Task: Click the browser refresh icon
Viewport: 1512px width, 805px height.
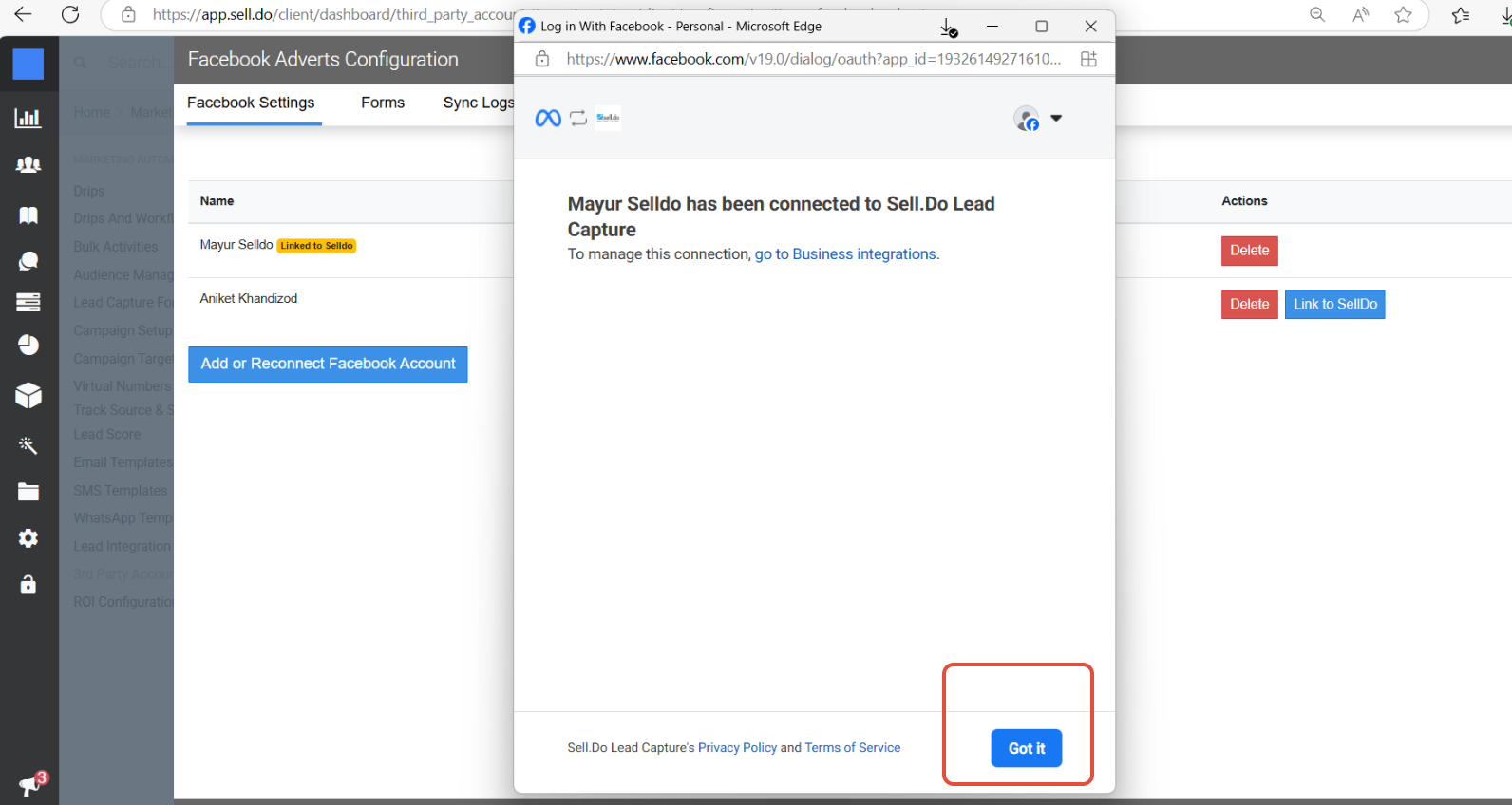Action: pyautogui.click(x=70, y=14)
